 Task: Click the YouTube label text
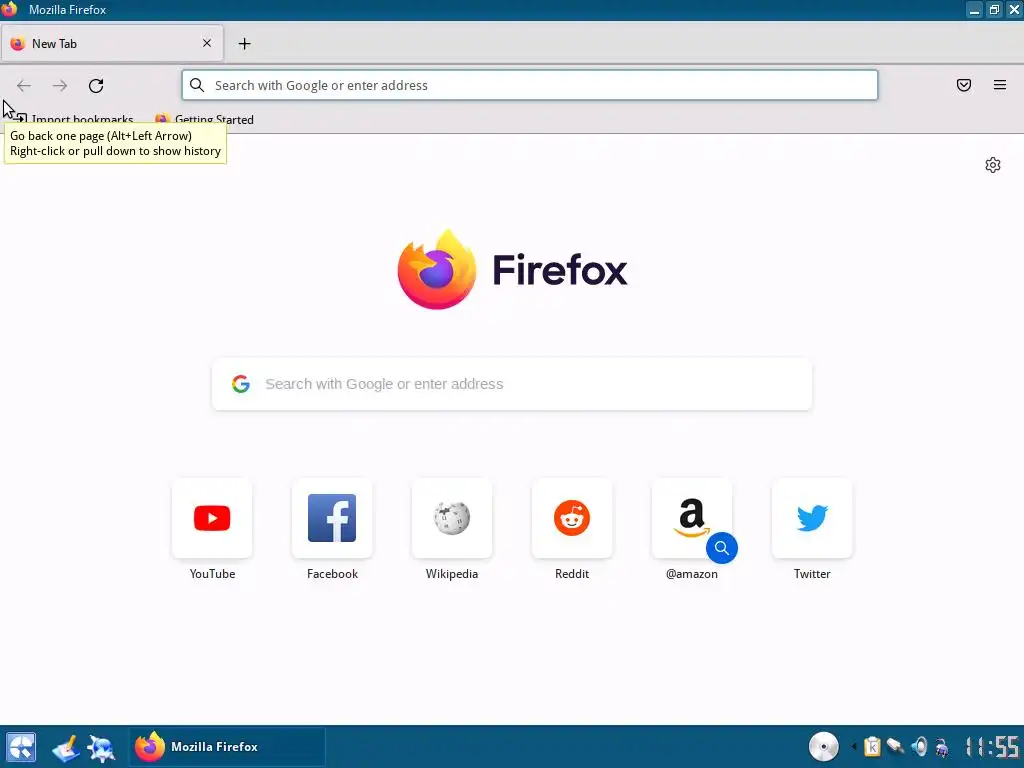[x=212, y=574]
